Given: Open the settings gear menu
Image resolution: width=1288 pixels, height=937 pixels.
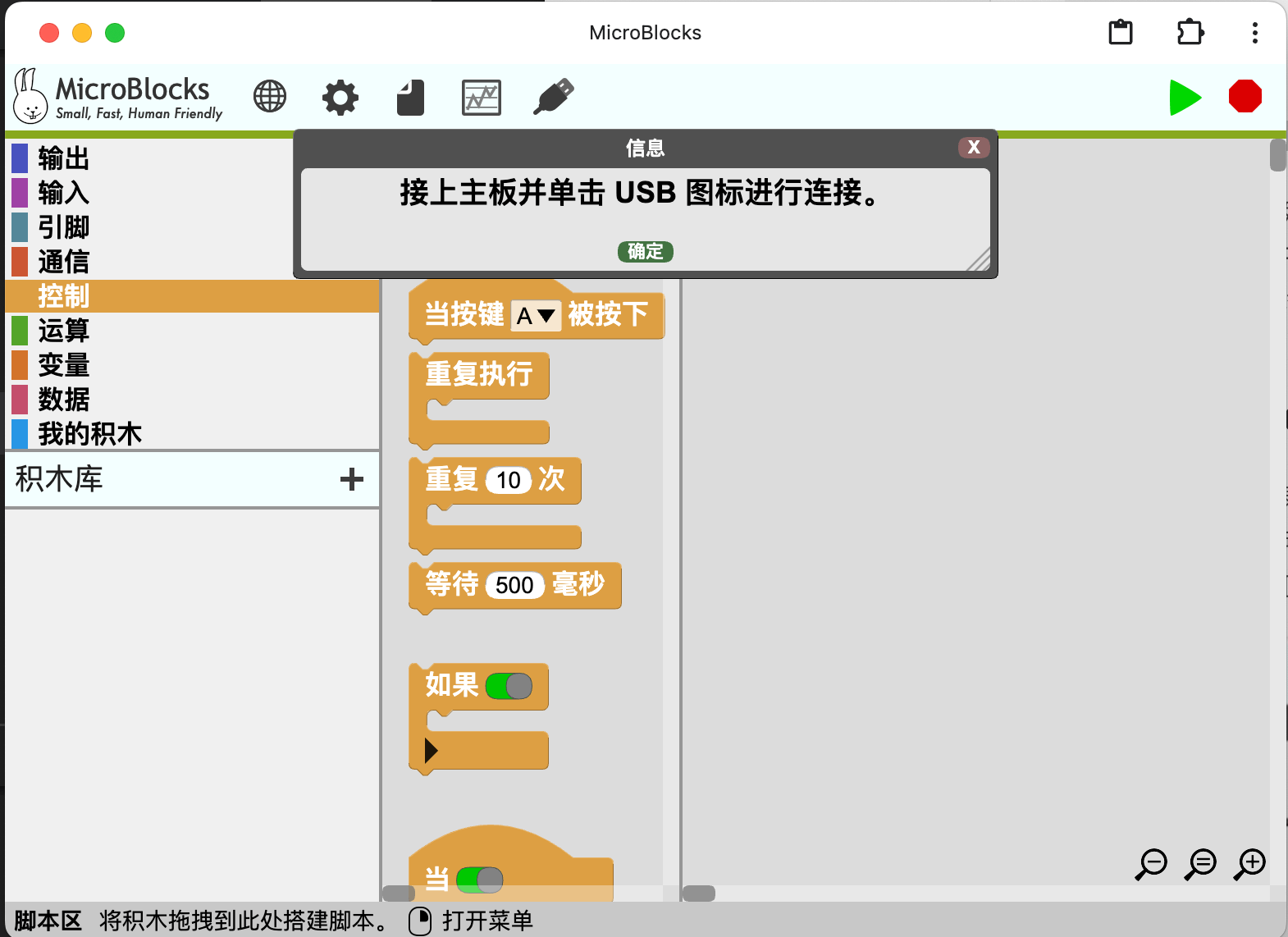Looking at the screenshot, I should click(x=340, y=98).
